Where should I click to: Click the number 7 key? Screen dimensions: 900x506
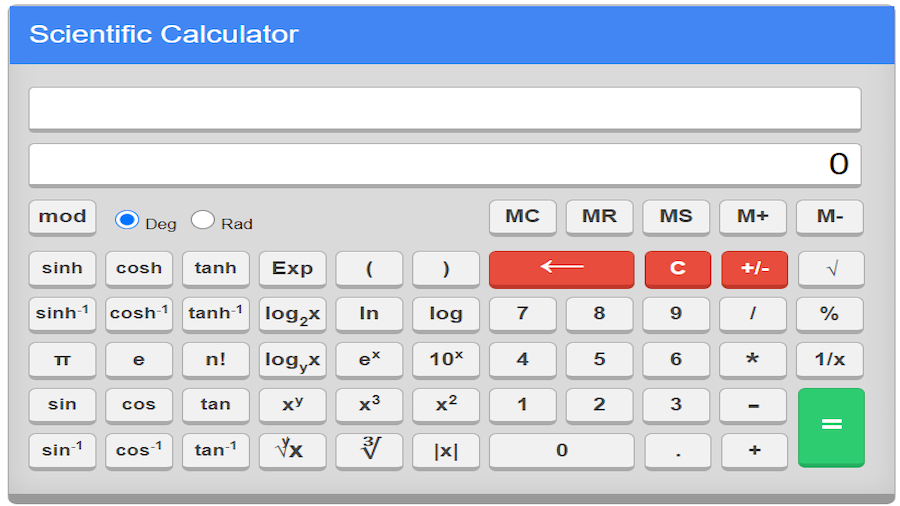pos(522,313)
